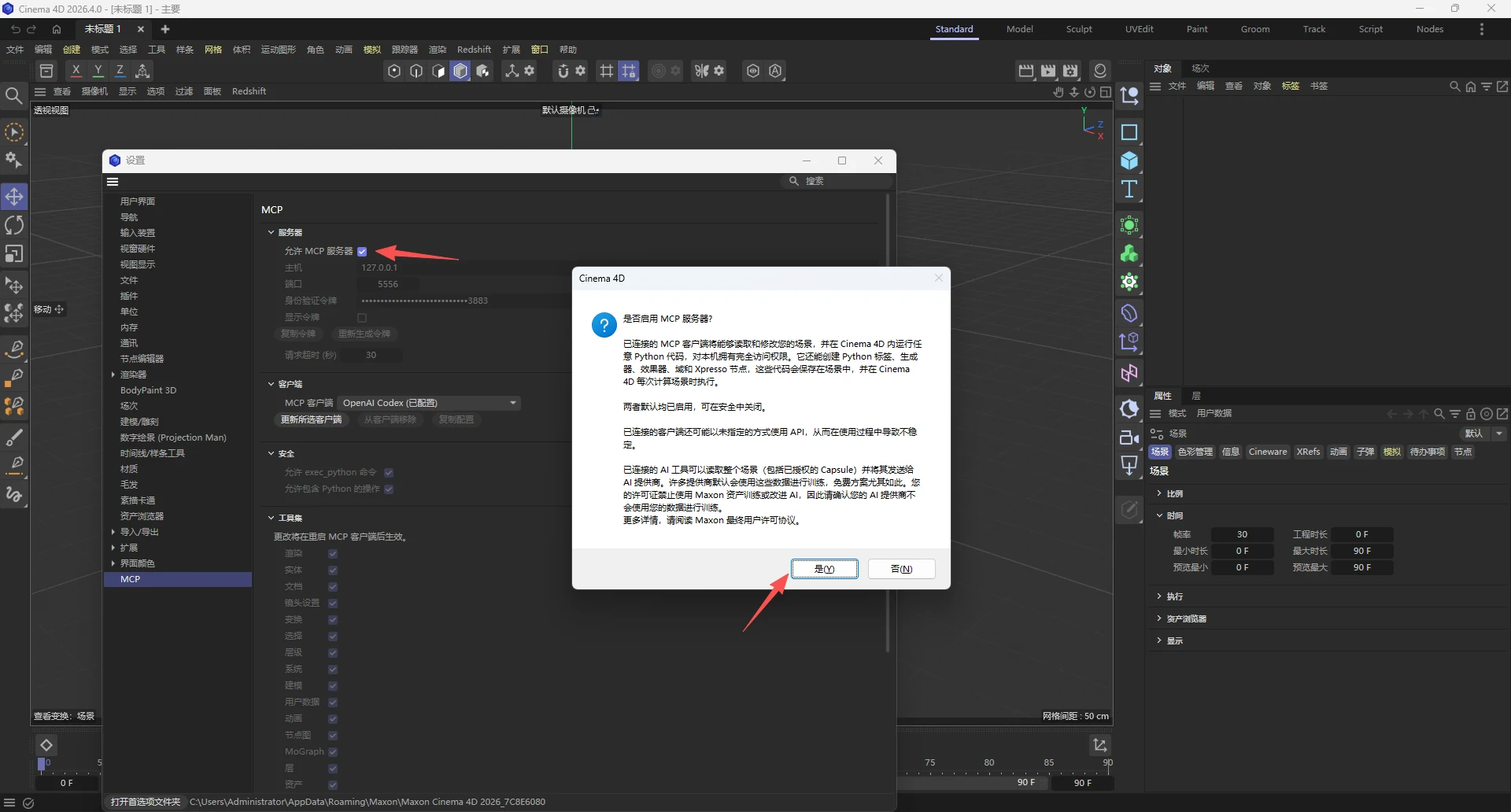This screenshot has height=812, width=1511.
Task: Switch to the 场次 tab in object manager
Action: [x=1200, y=68]
